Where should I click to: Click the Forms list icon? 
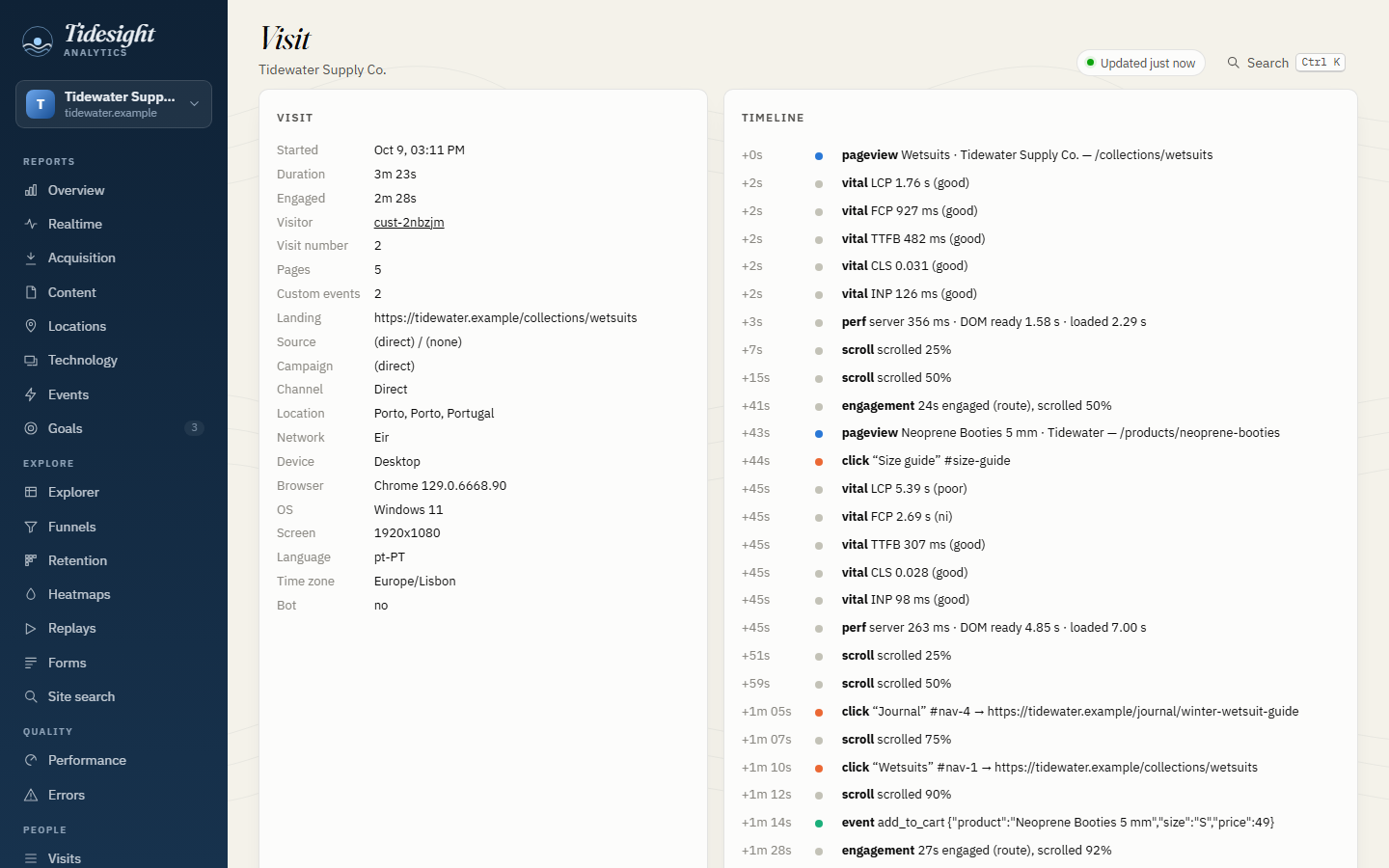[x=31, y=663]
